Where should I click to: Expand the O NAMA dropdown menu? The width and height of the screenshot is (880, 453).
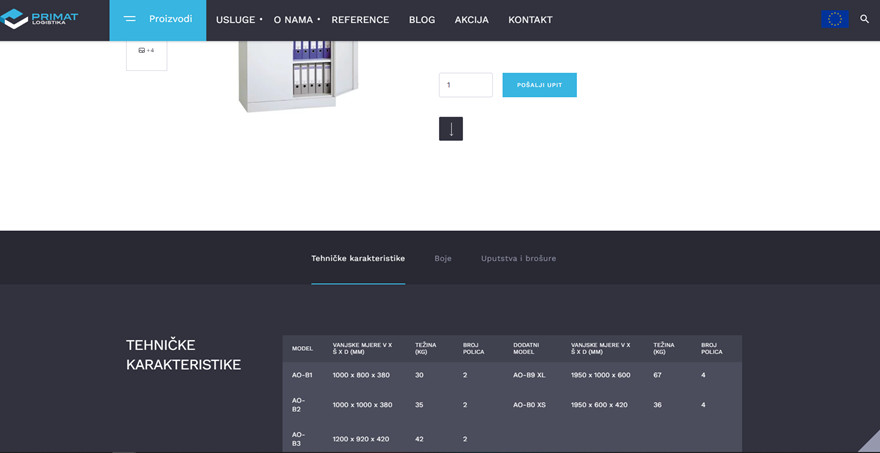295,20
